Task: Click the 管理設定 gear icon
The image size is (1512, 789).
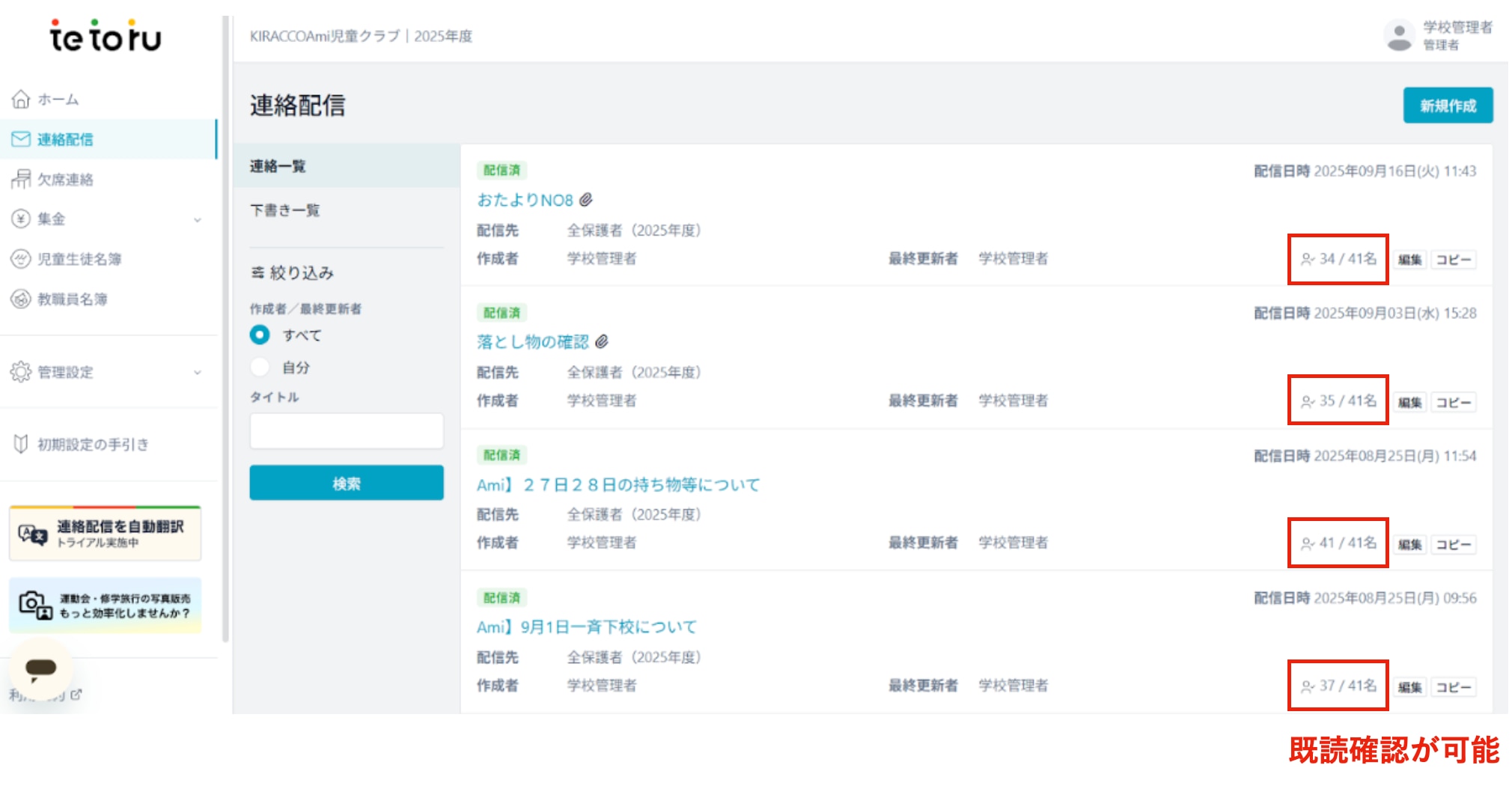Action: [x=21, y=372]
